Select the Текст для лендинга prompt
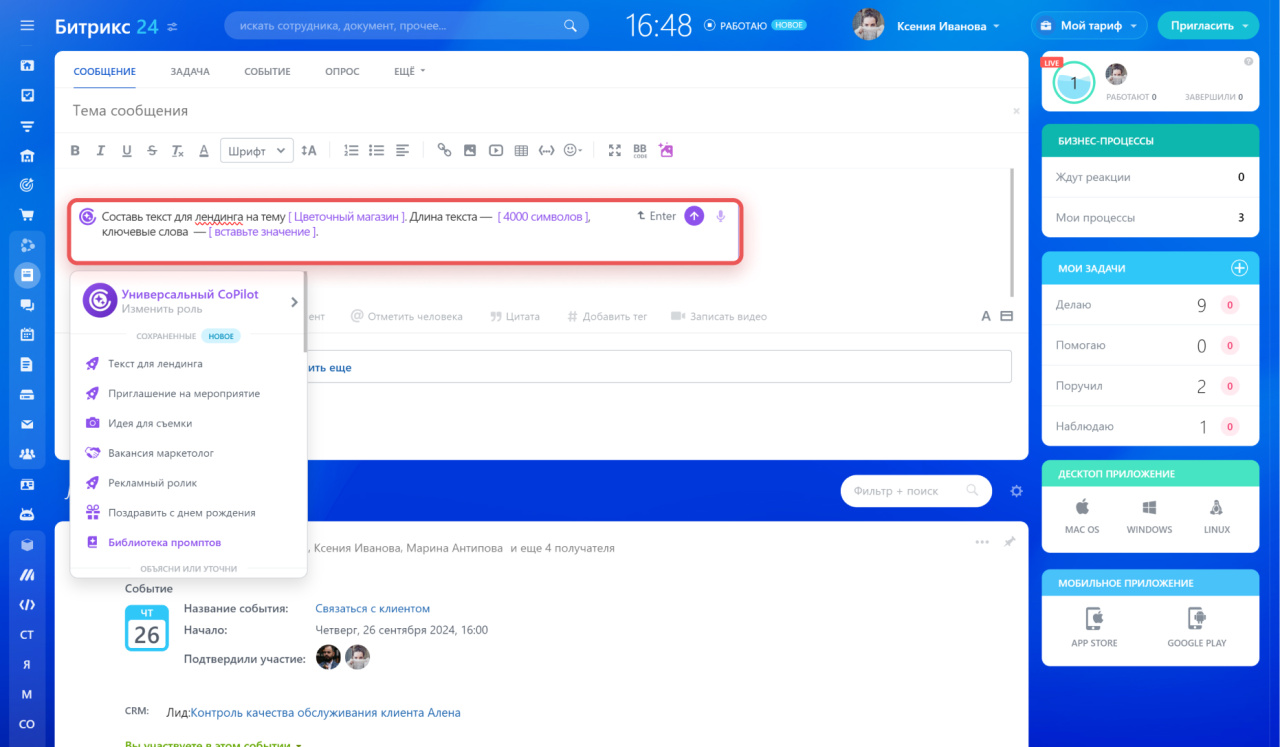This screenshot has width=1280, height=747. [155, 364]
